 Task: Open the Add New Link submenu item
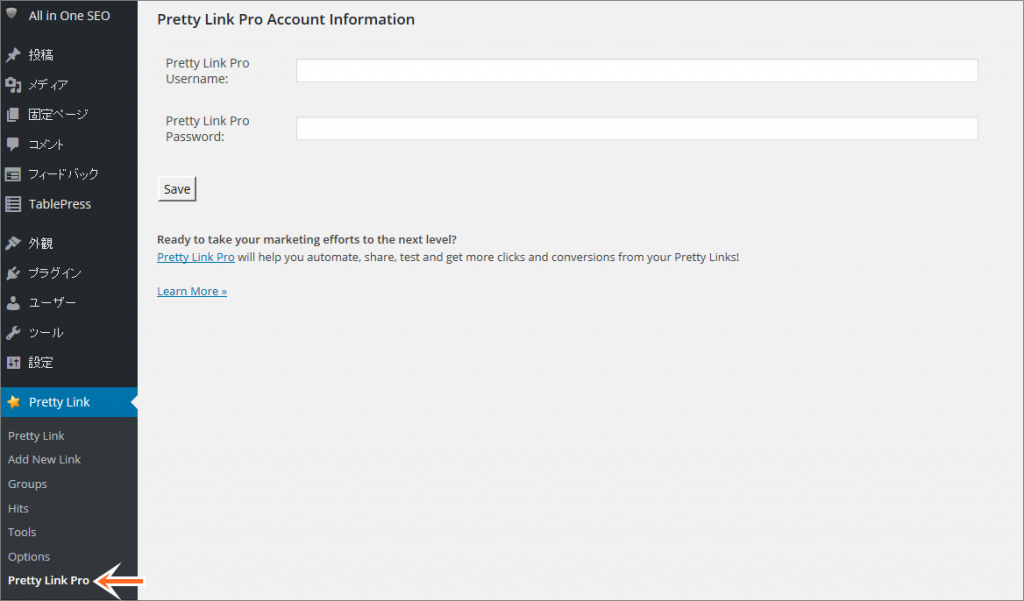click(44, 459)
